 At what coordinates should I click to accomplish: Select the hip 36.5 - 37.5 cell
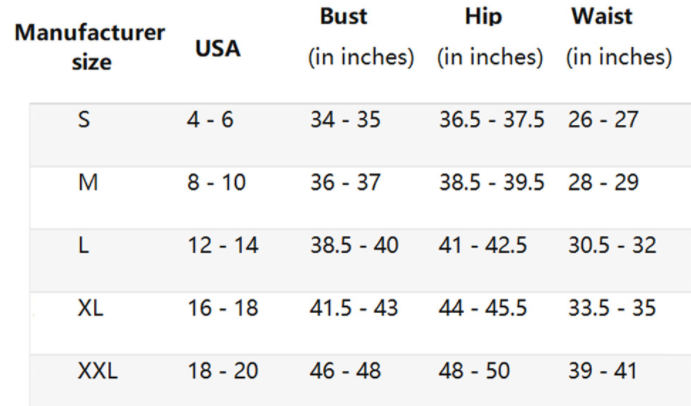coord(491,121)
